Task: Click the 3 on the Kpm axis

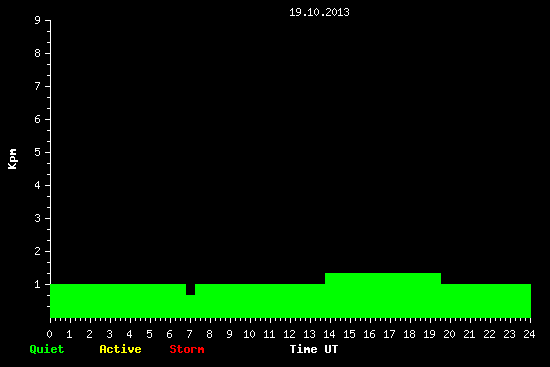Action: 38,218
